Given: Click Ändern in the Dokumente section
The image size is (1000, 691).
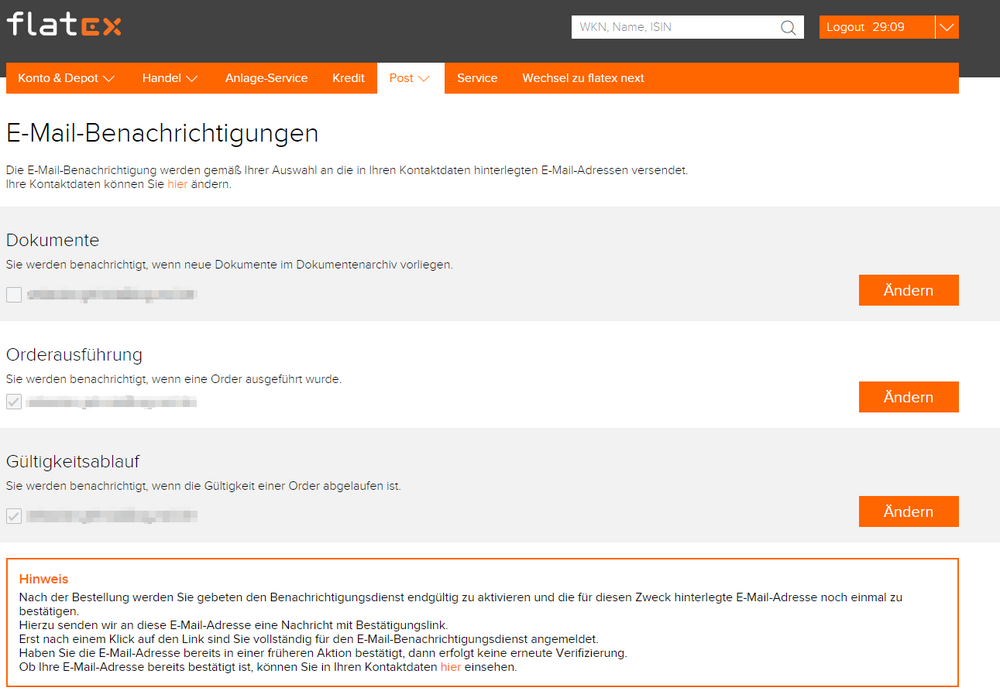Looking at the screenshot, I should (x=908, y=290).
